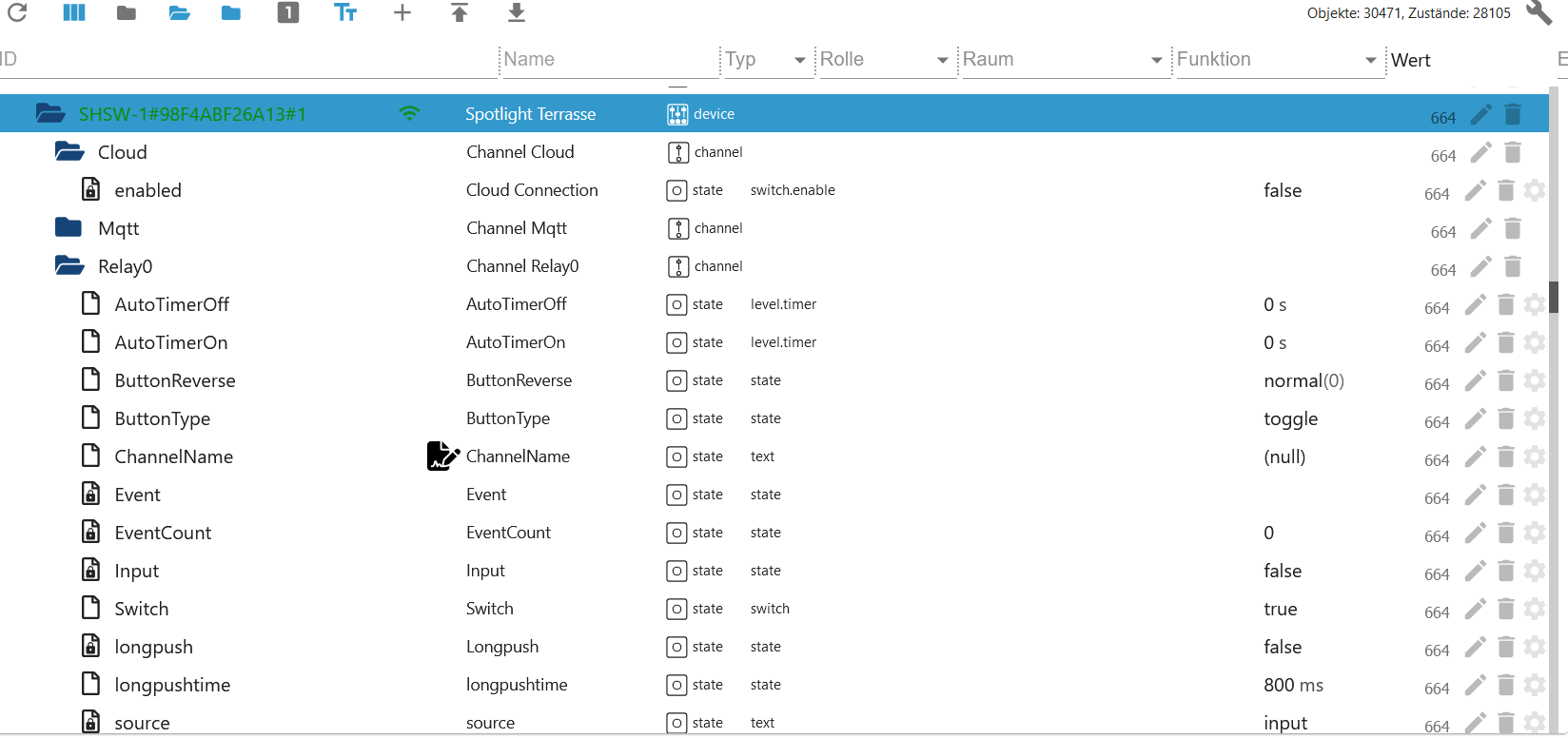Open gear settings for AutoTimerOff state
The width and height of the screenshot is (1568, 738).
1535,304
